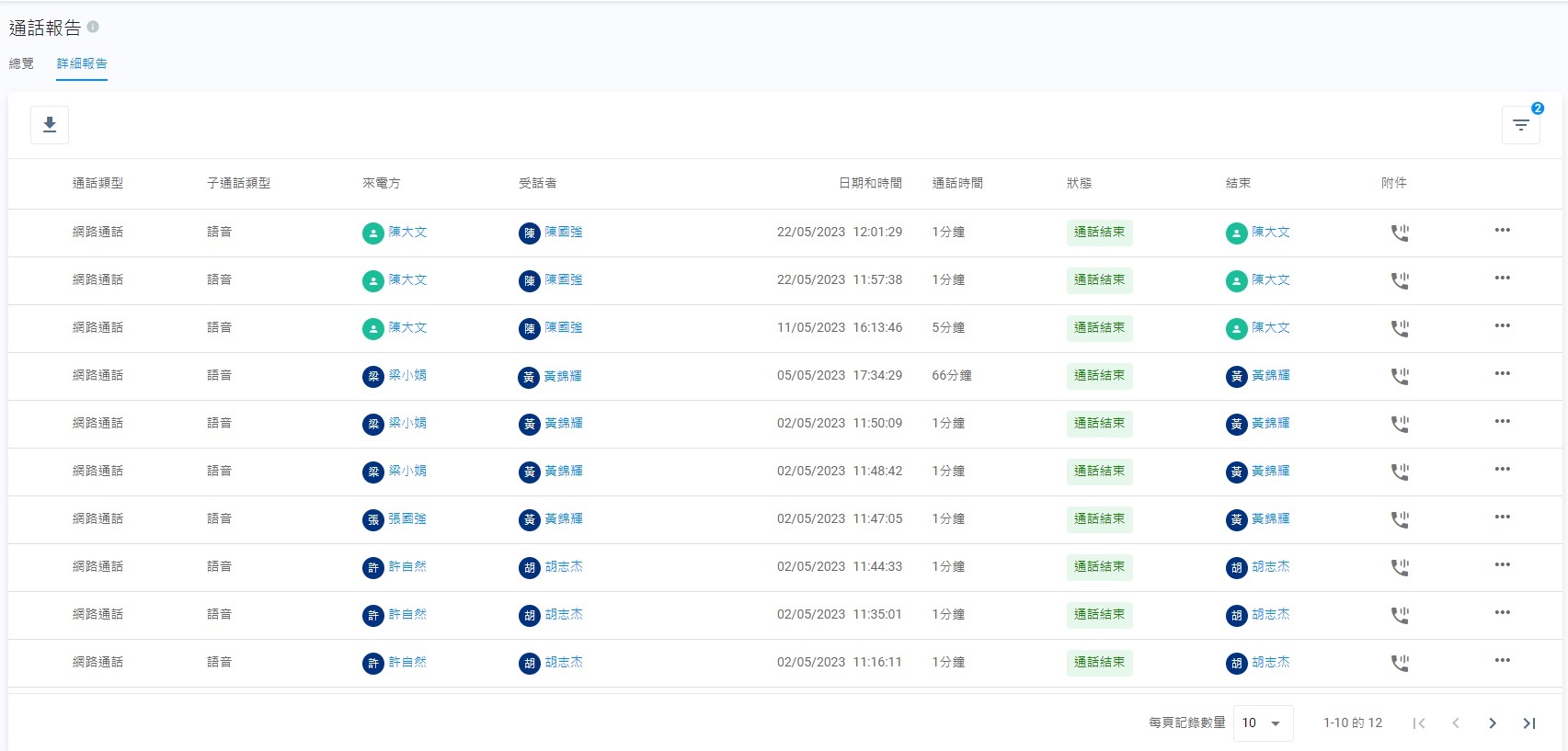Open 陳國強 in the 12:01:29 row
This screenshot has height=751, width=1568.
(563, 233)
